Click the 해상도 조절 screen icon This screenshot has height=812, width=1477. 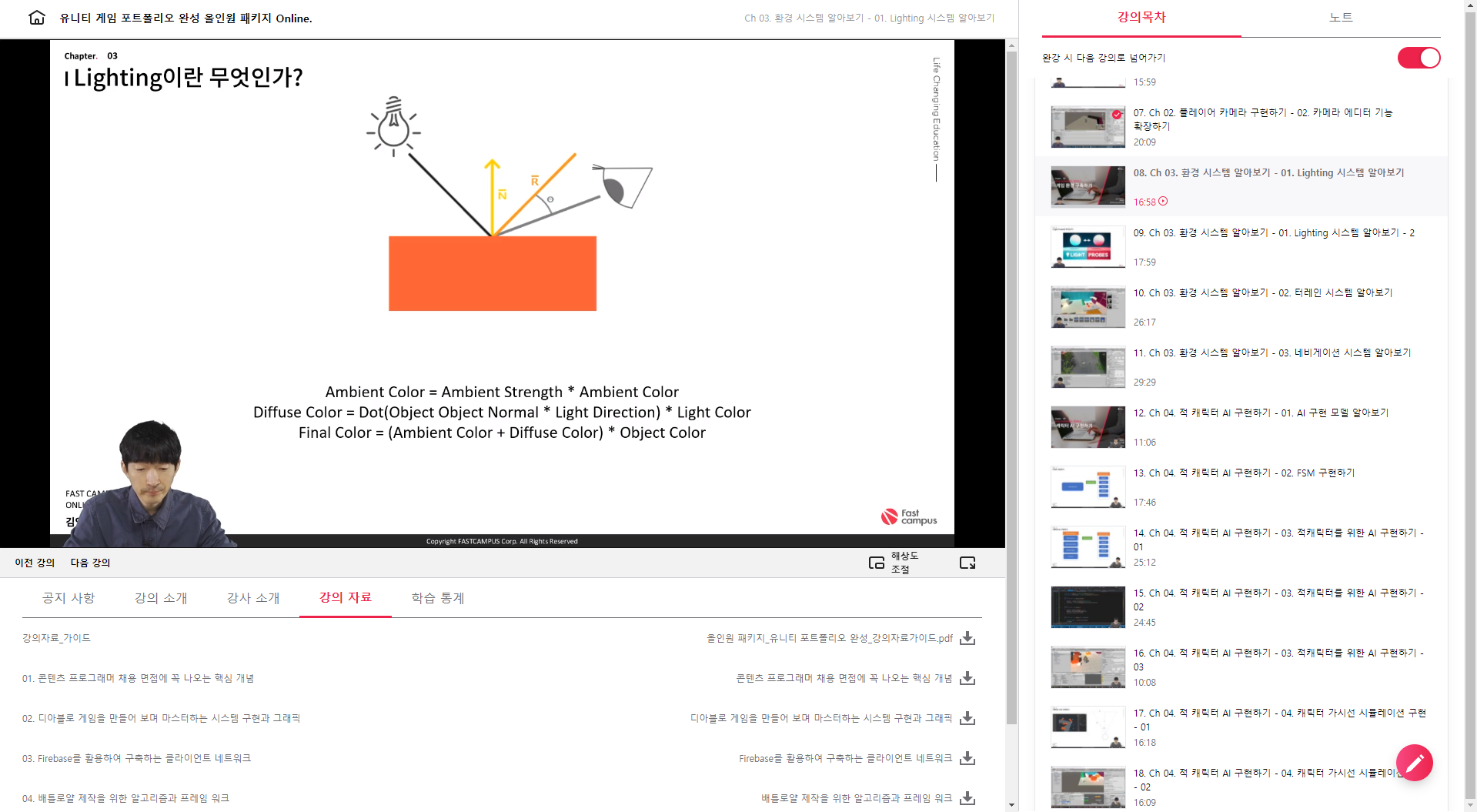877,563
